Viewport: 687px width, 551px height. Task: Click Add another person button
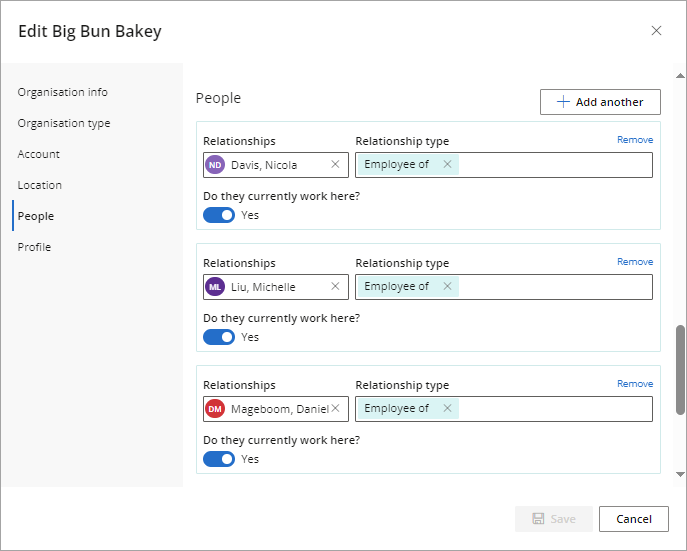600,102
